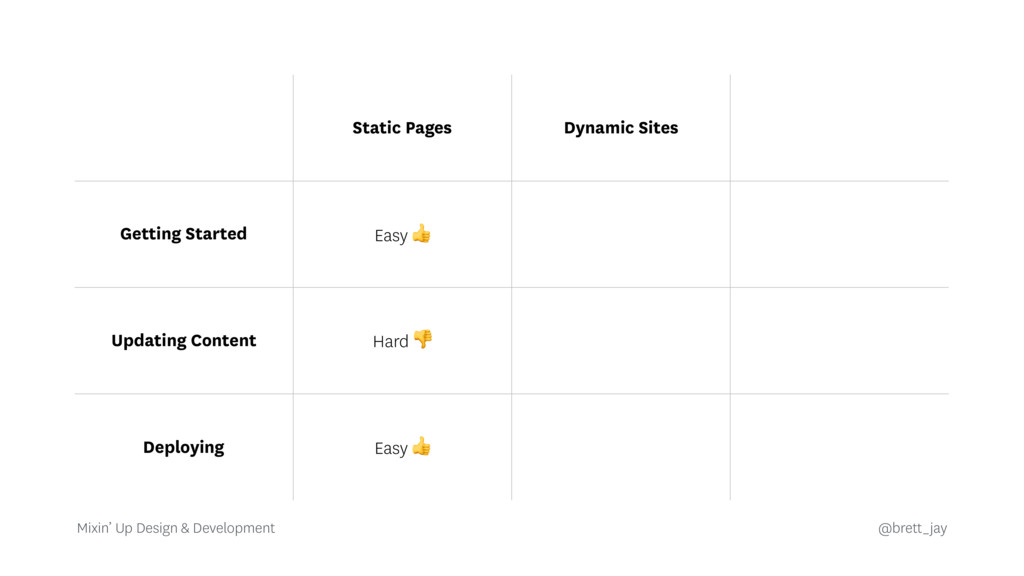The height and width of the screenshot is (576, 1024).
Task: Click the blank header cell left of Static Pages
Action: click(183, 128)
